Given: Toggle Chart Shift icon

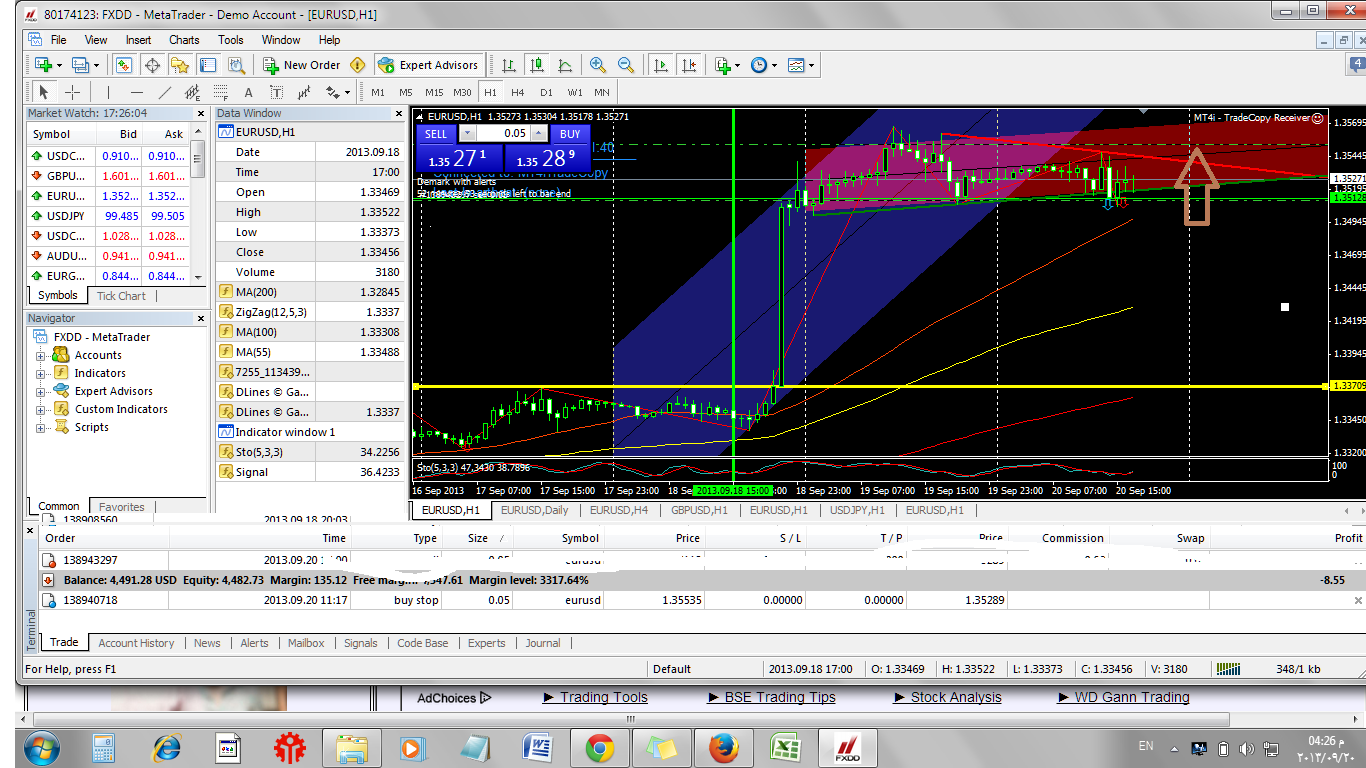Looking at the screenshot, I should pos(688,65).
